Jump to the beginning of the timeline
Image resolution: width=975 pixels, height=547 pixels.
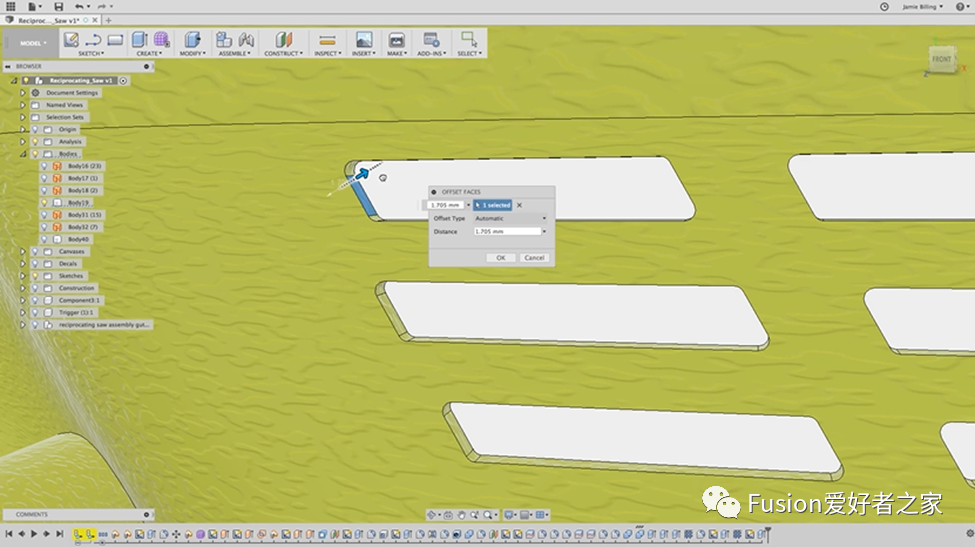pyautogui.click(x=9, y=533)
